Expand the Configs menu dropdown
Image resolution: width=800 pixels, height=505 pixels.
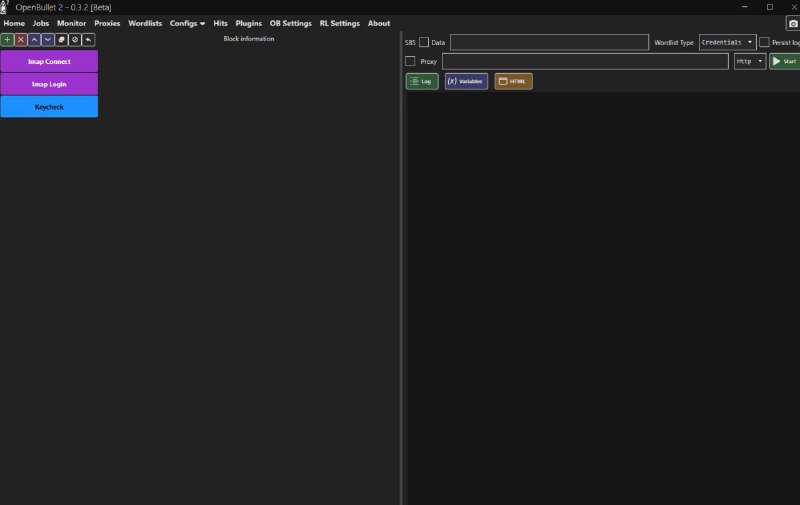pyautogui.click(x=187, y=23)
